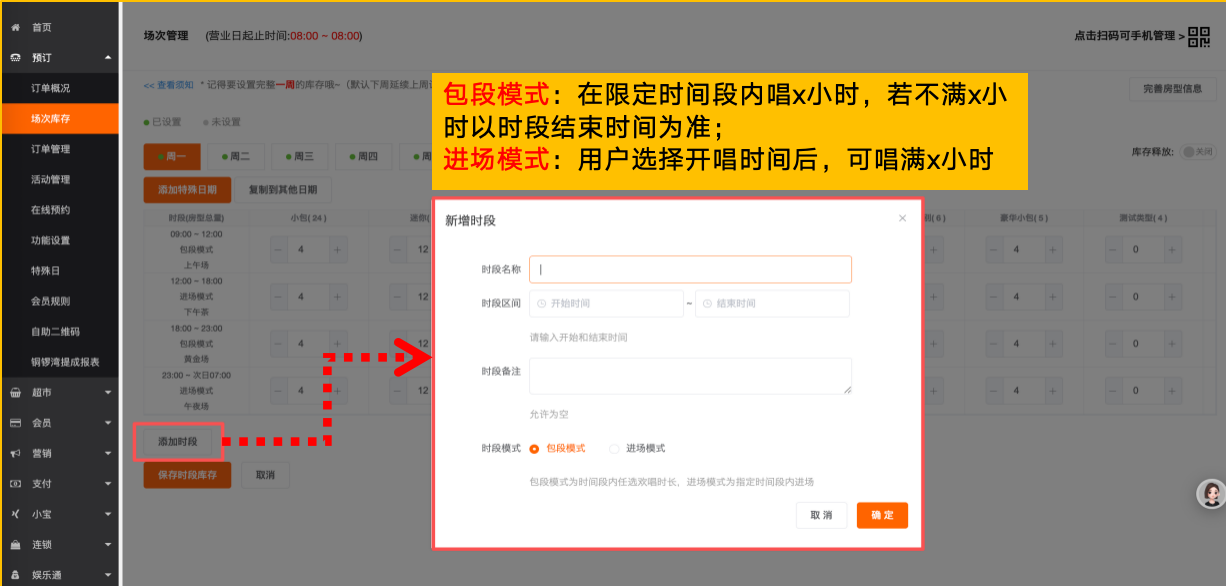Image resolution: width=1226 pixels, height=586 pixels.
Task: Click the payment icon in sidebar
Action: pyautogui.click(x=15, y=484)
